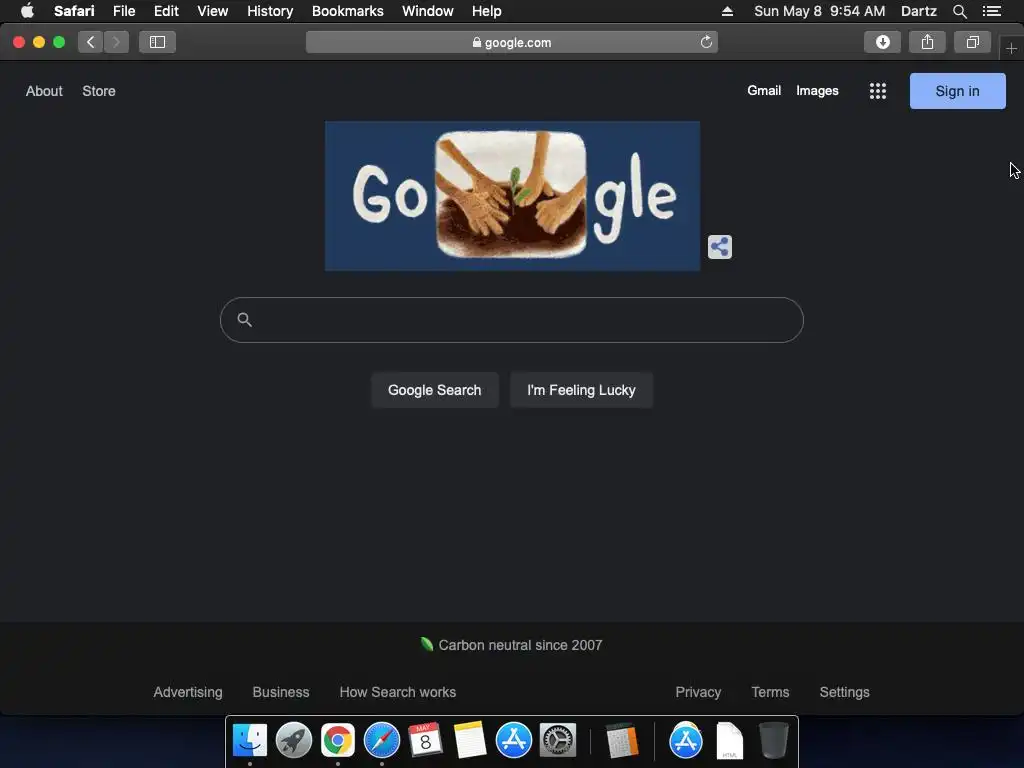Open Spotlight search in menu bar
1024x768 pixels.
click(x=959, y=11)
